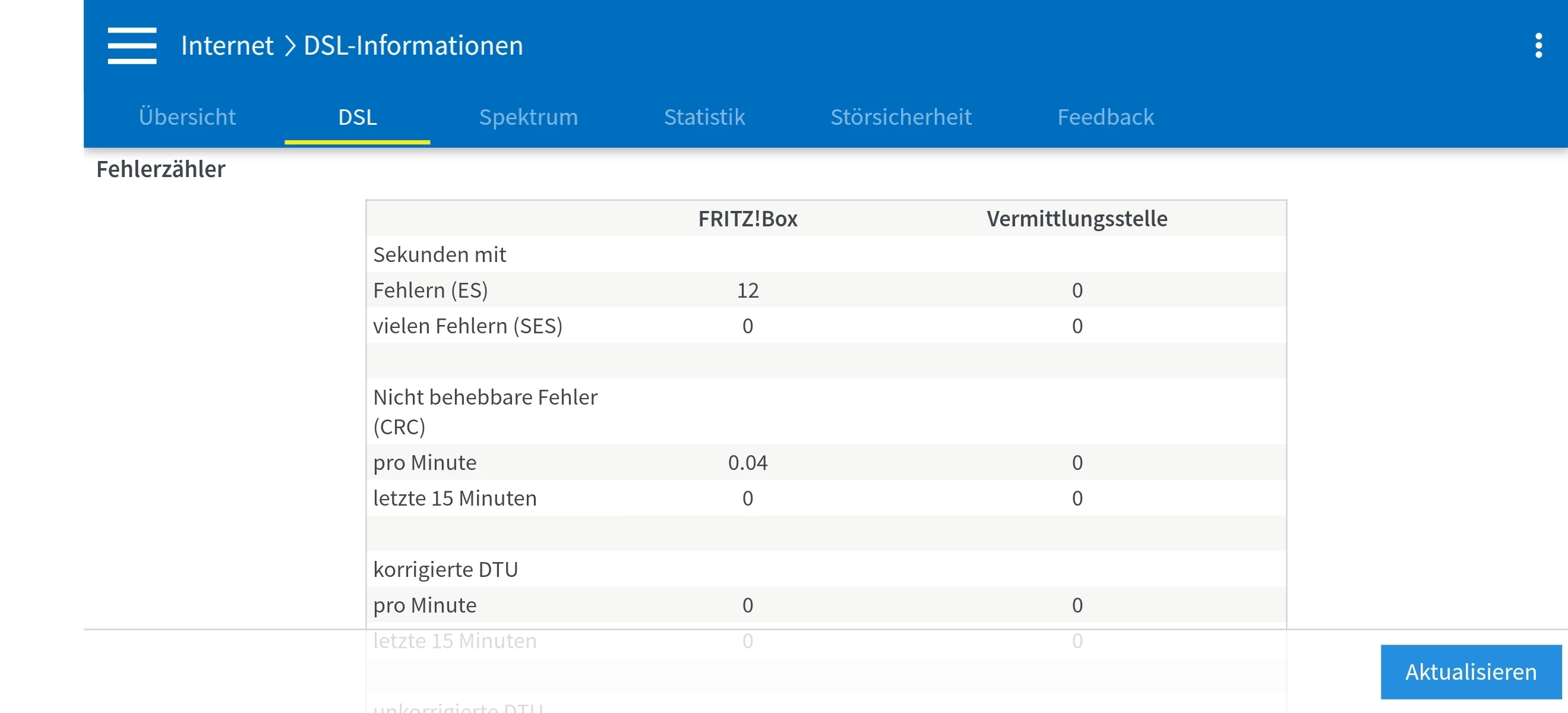Go to Internet in the breadcrumb
This screenshot has width=1568, height=713.
click(227, 46)
